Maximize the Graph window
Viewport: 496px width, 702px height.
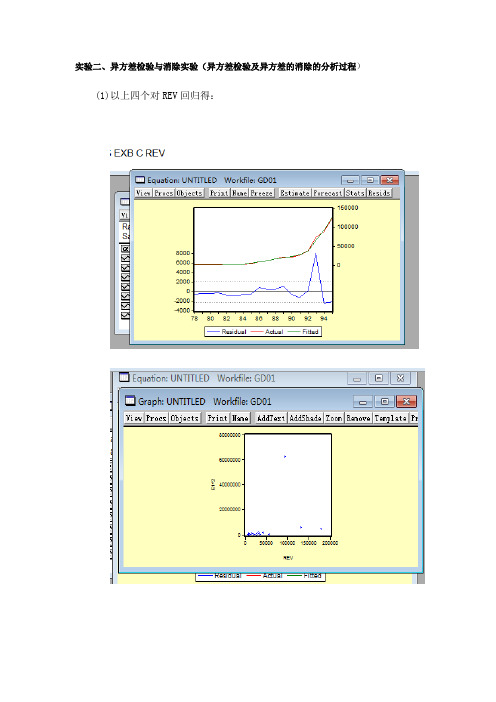[384, 402]
